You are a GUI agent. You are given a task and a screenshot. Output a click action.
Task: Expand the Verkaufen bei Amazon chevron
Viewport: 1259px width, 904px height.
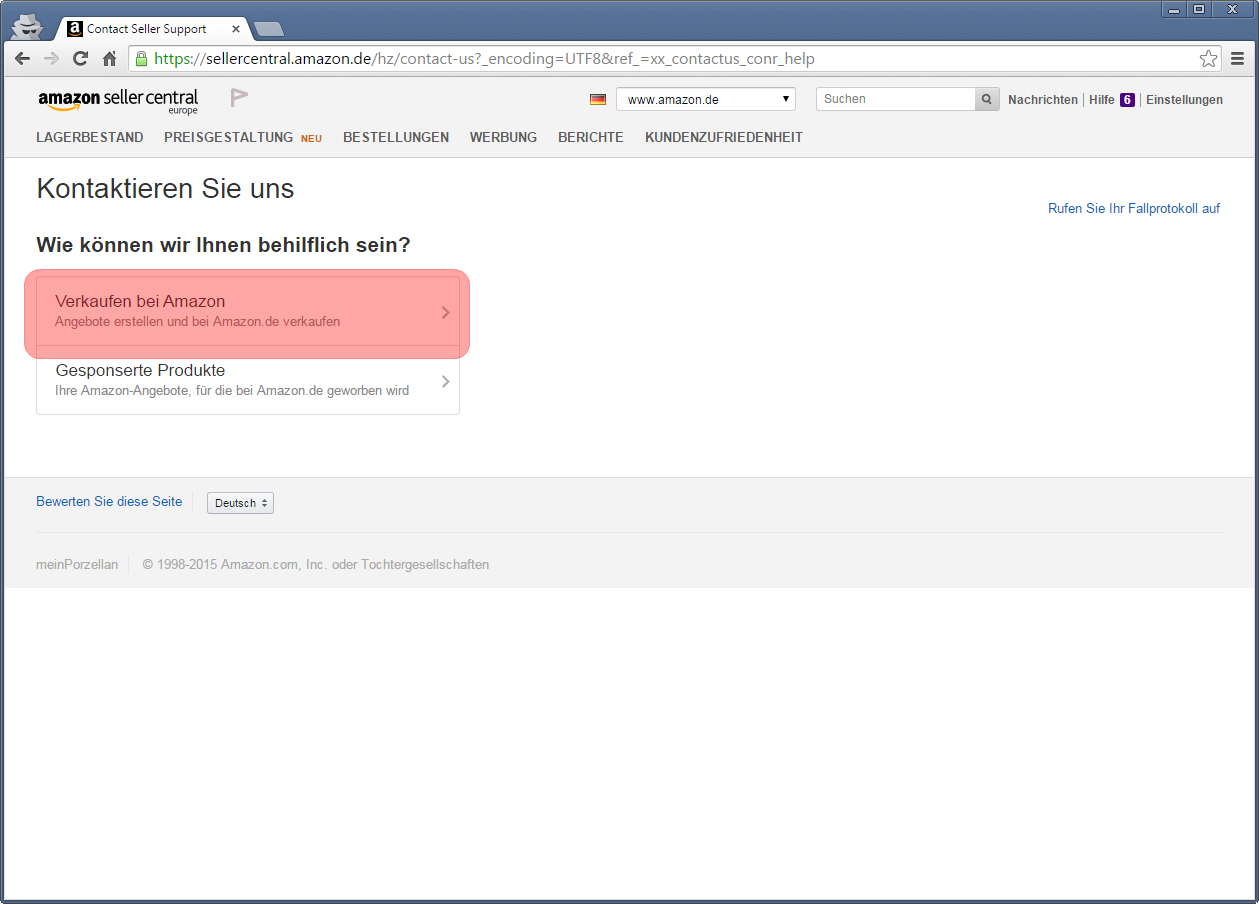[446, 313]
